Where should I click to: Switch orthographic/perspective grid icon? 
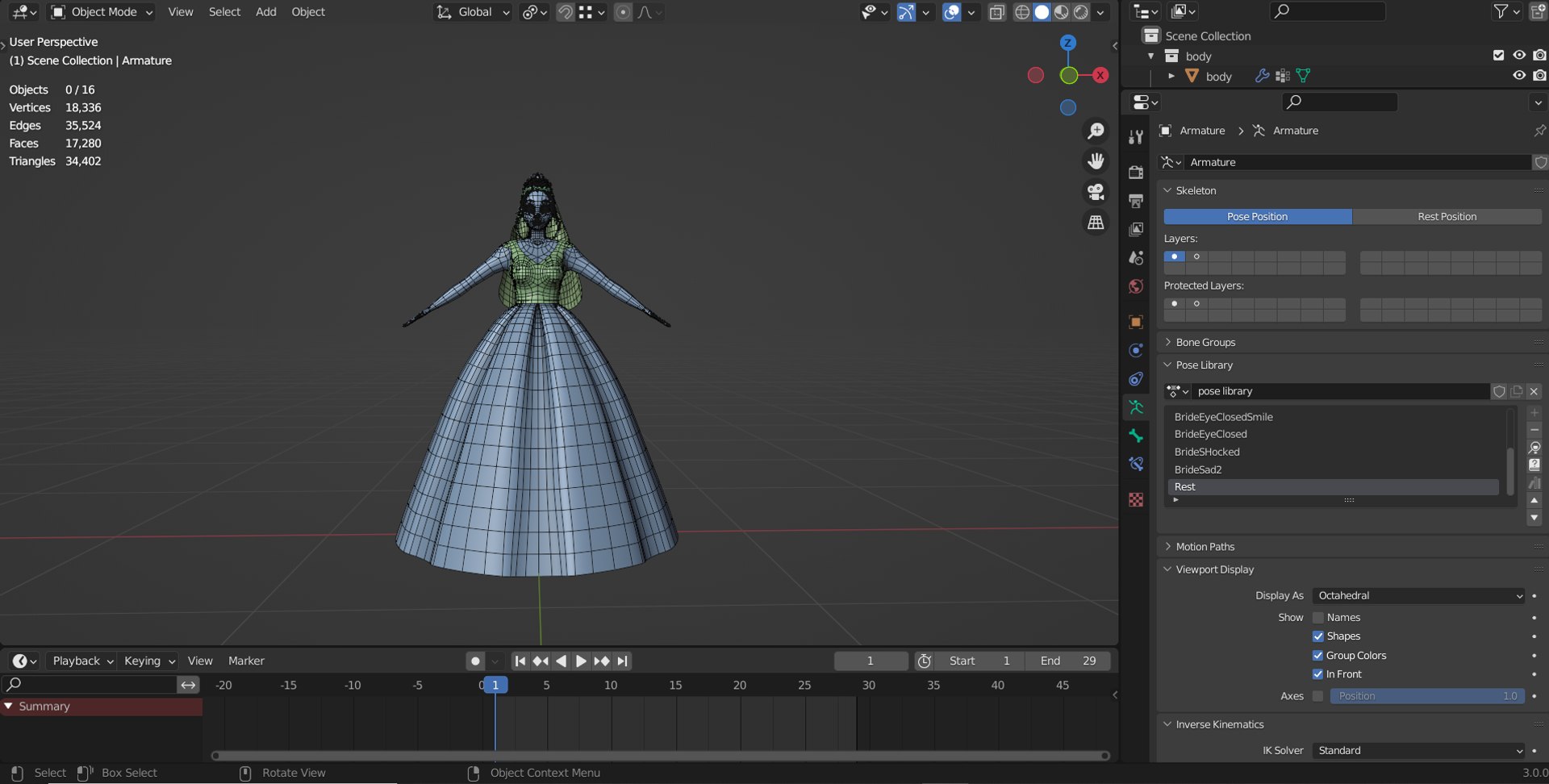pos(1096,223)
